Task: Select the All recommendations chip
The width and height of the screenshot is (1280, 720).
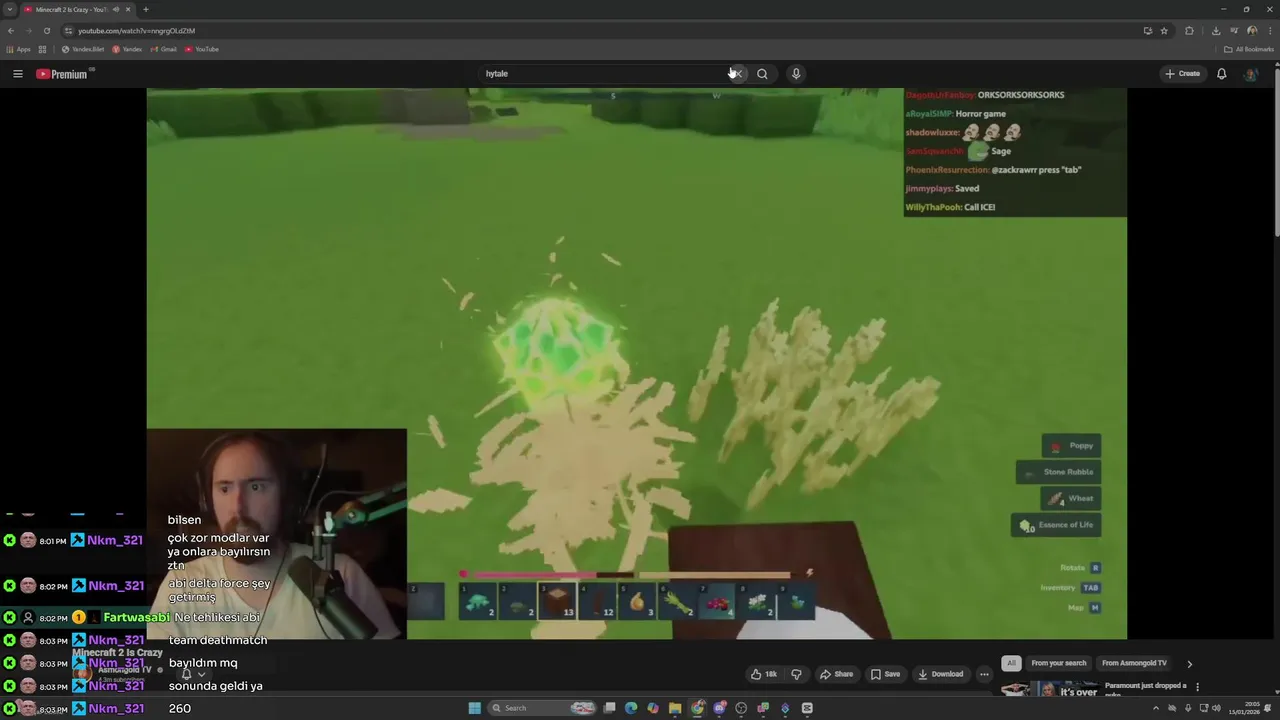Action: click(1011, 663)
